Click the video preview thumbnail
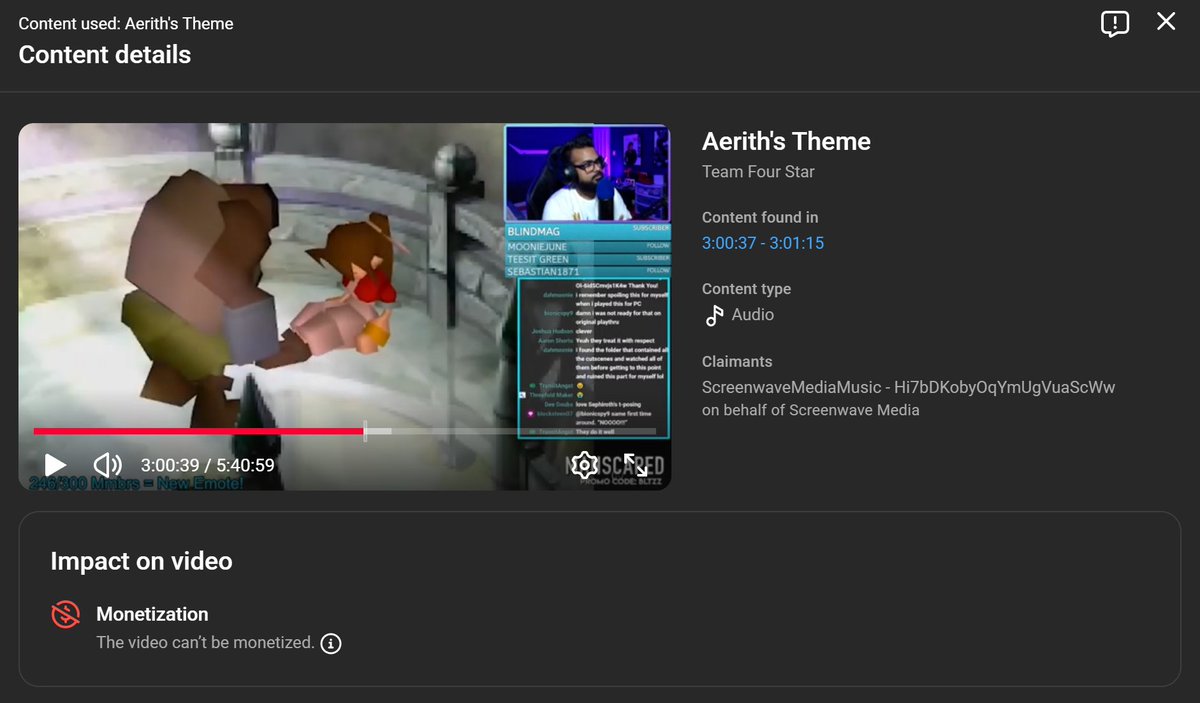The width and height of the screenshot is (1200, 703). (x=344, y=307)
